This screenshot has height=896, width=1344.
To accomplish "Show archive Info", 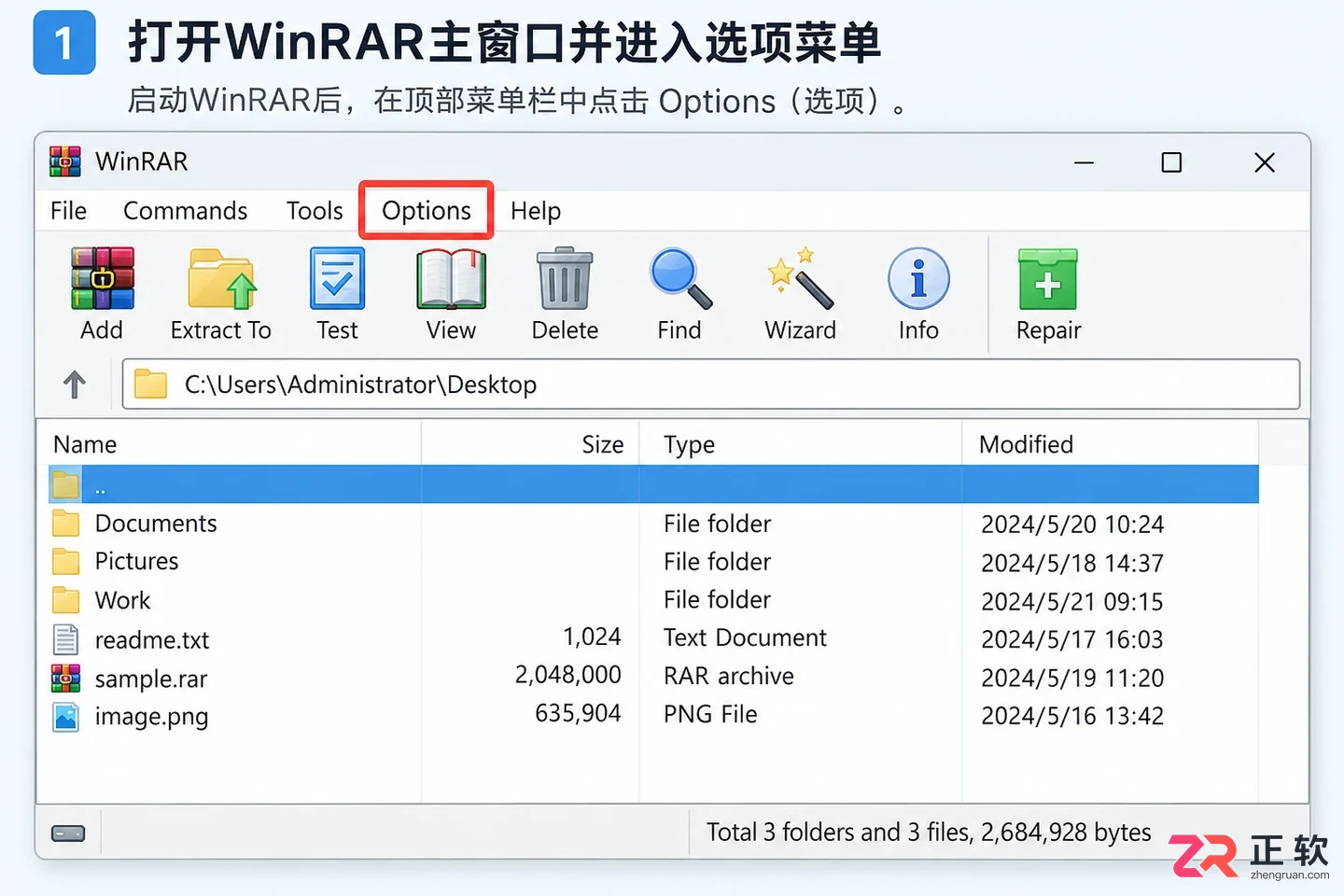I will (918, 278).
